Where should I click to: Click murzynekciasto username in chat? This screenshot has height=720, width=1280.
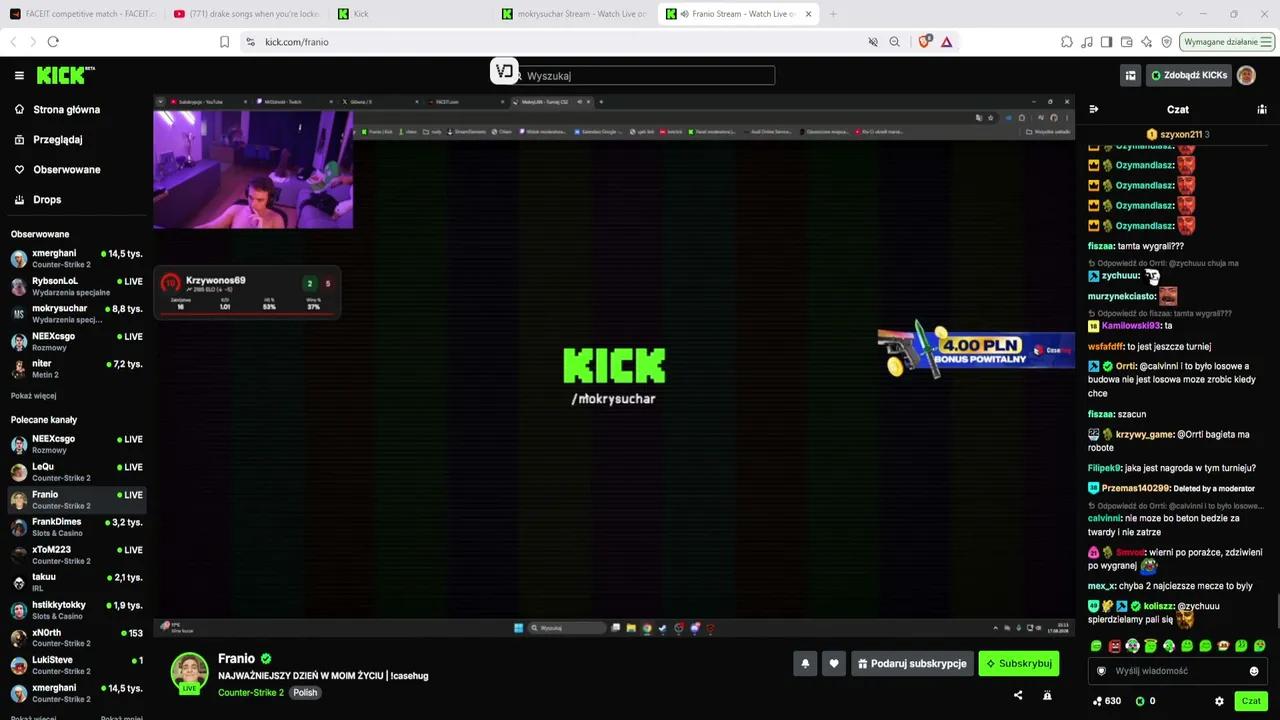pos(1122,296)
